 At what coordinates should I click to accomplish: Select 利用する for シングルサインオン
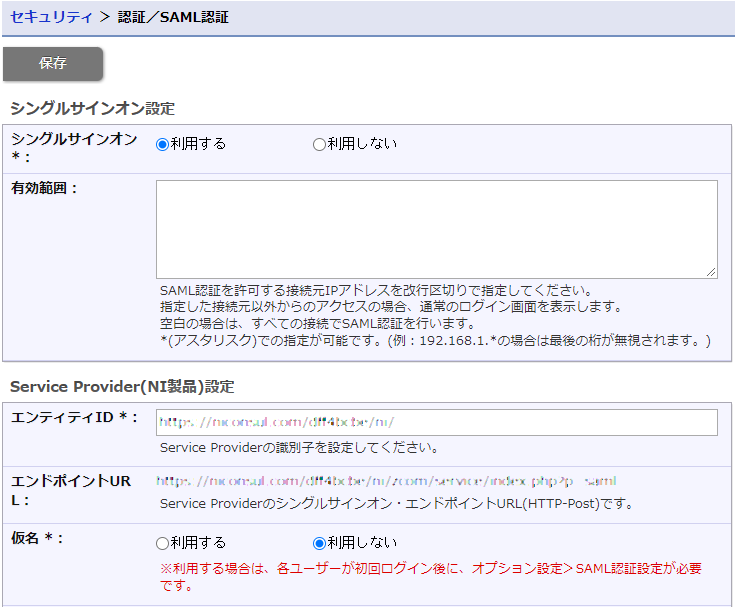pyautogui.click(x=162, y=144)
